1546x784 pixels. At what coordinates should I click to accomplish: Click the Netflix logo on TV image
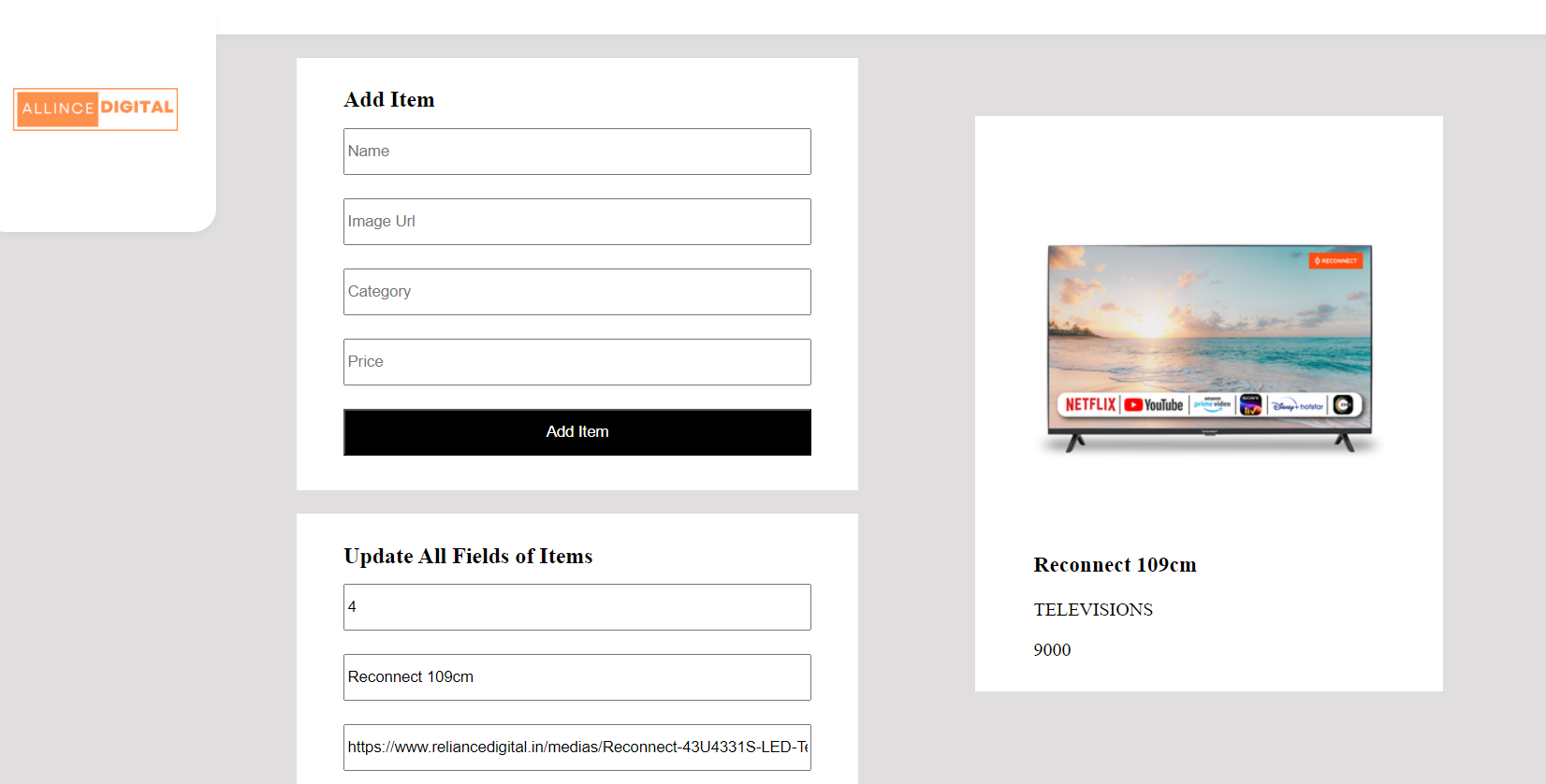(x=1090, y=405)
